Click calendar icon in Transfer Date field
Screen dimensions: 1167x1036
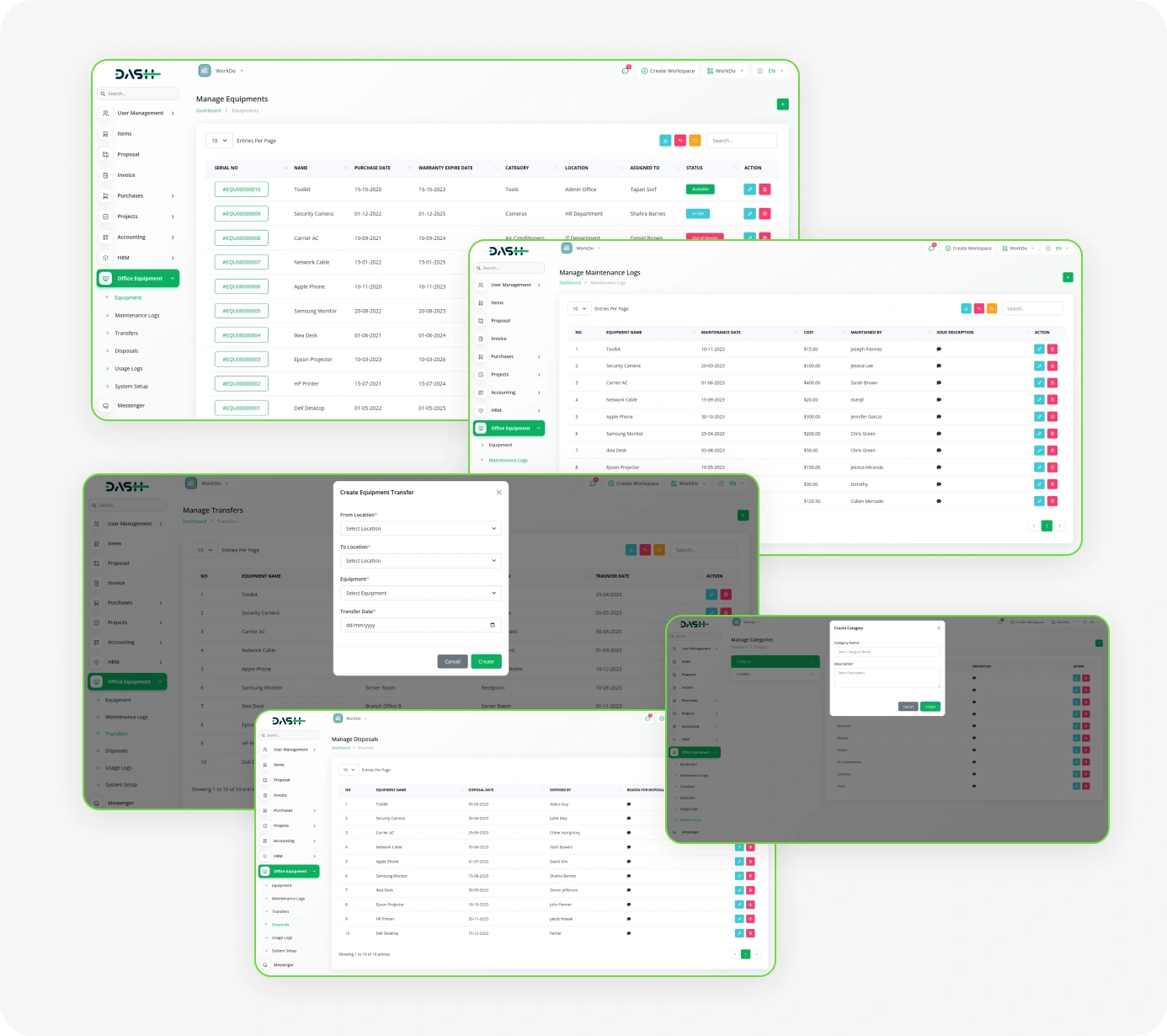point(493,625)
